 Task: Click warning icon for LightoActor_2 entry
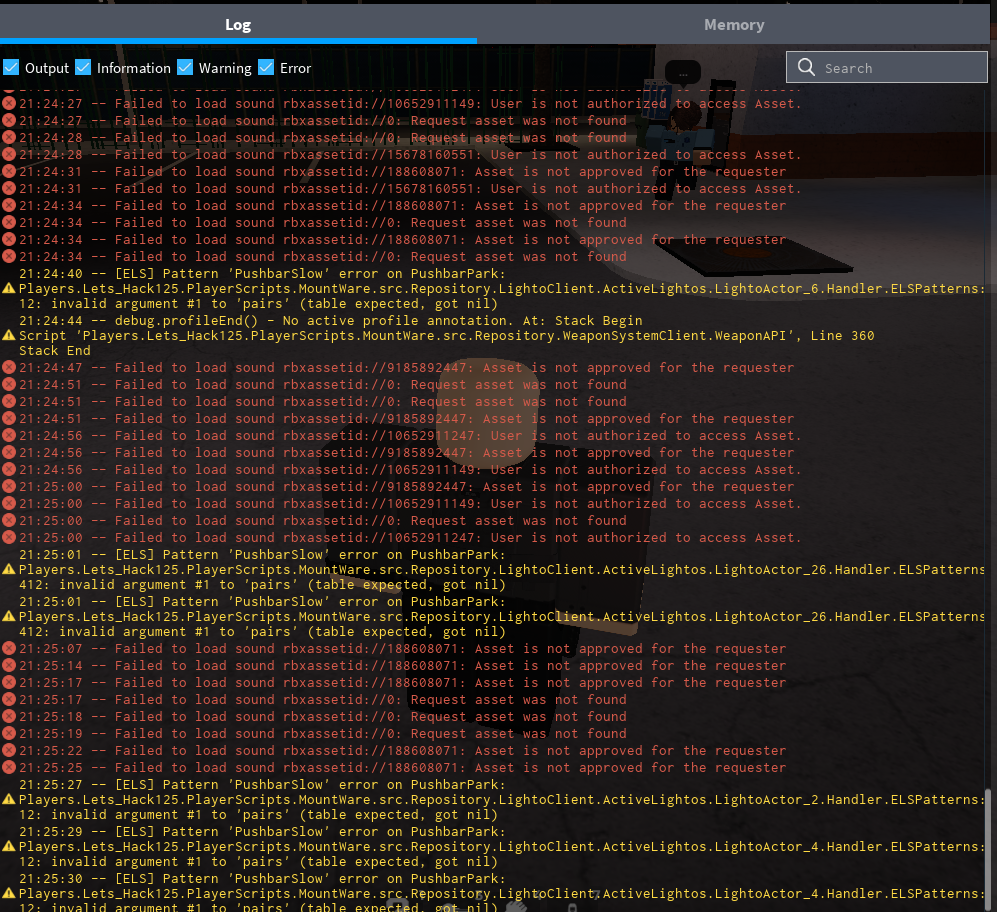(9, 799)
